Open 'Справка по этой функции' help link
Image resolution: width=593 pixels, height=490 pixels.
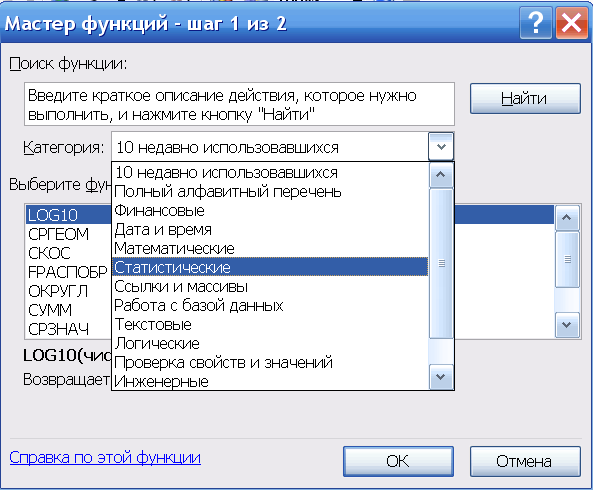[105, 458]
